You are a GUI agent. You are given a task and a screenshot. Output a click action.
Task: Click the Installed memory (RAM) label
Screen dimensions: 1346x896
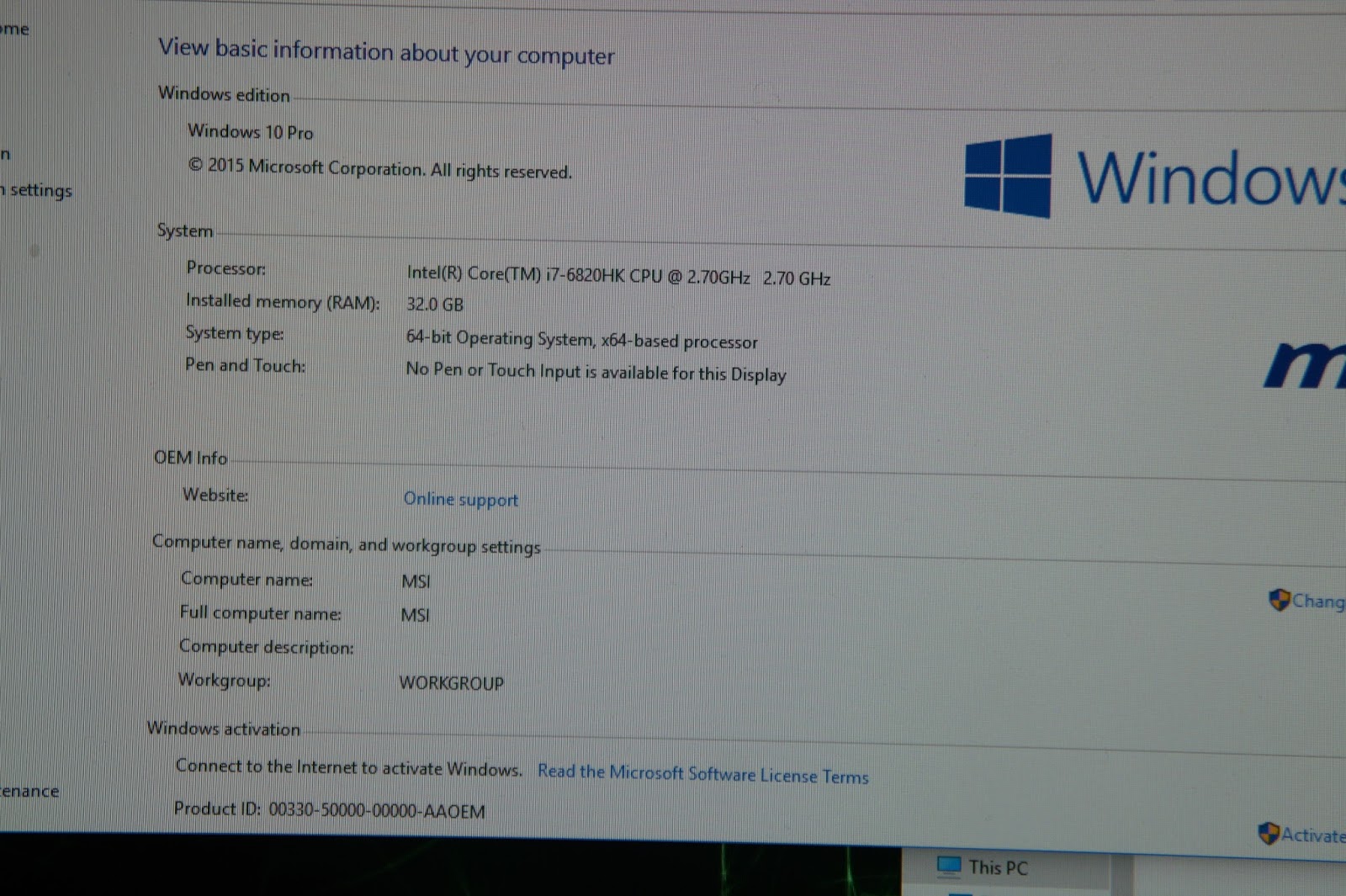(x=283, y=301)
